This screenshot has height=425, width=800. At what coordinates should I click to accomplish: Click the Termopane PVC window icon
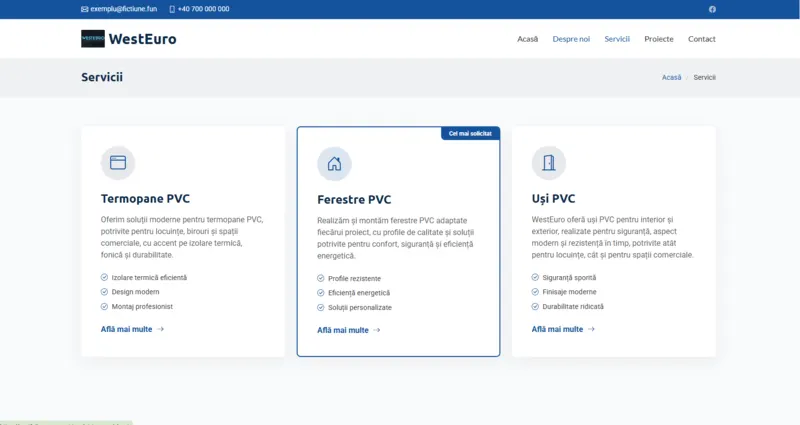coord(118,163)
